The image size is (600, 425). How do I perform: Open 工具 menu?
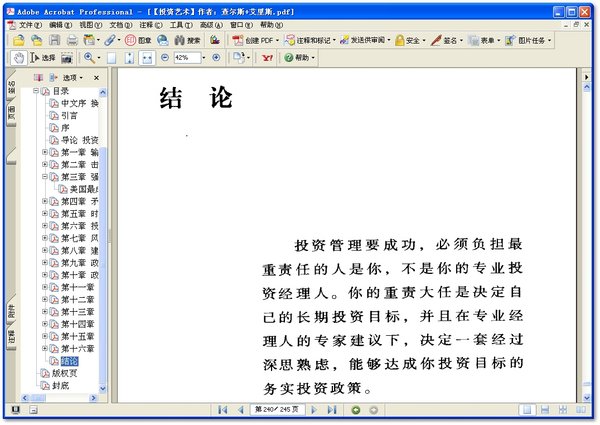tap(181, 25)
